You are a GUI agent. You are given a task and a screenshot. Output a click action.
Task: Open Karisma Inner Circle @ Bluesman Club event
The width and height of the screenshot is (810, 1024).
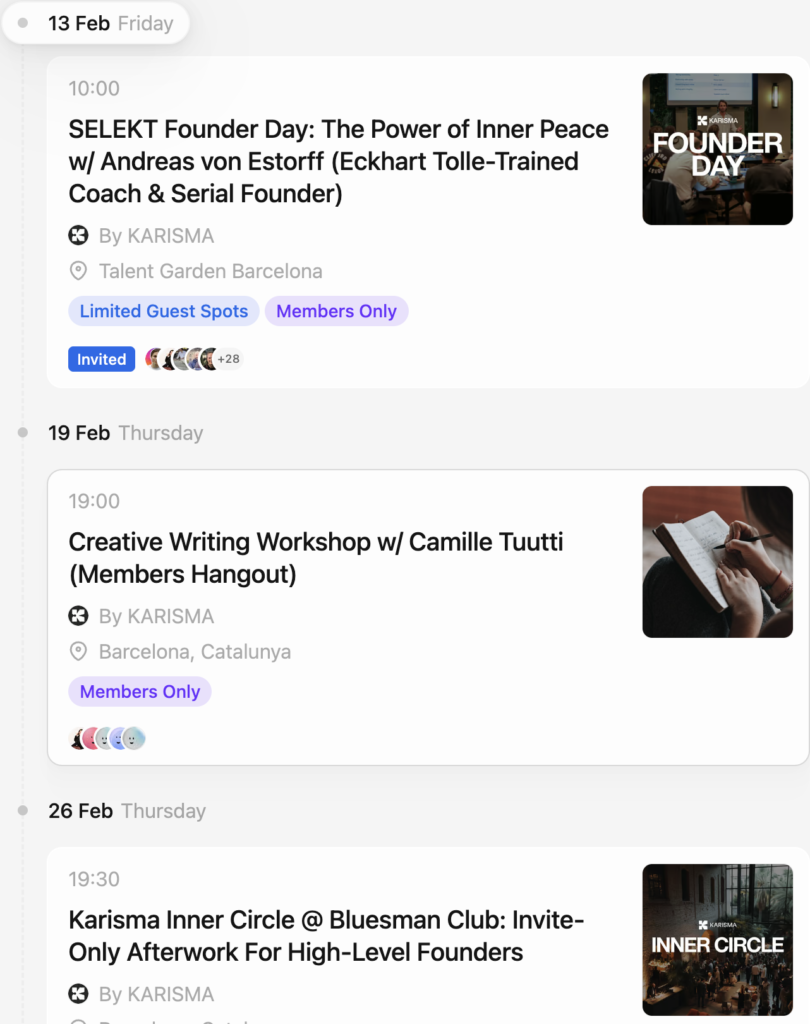(326, 936)
